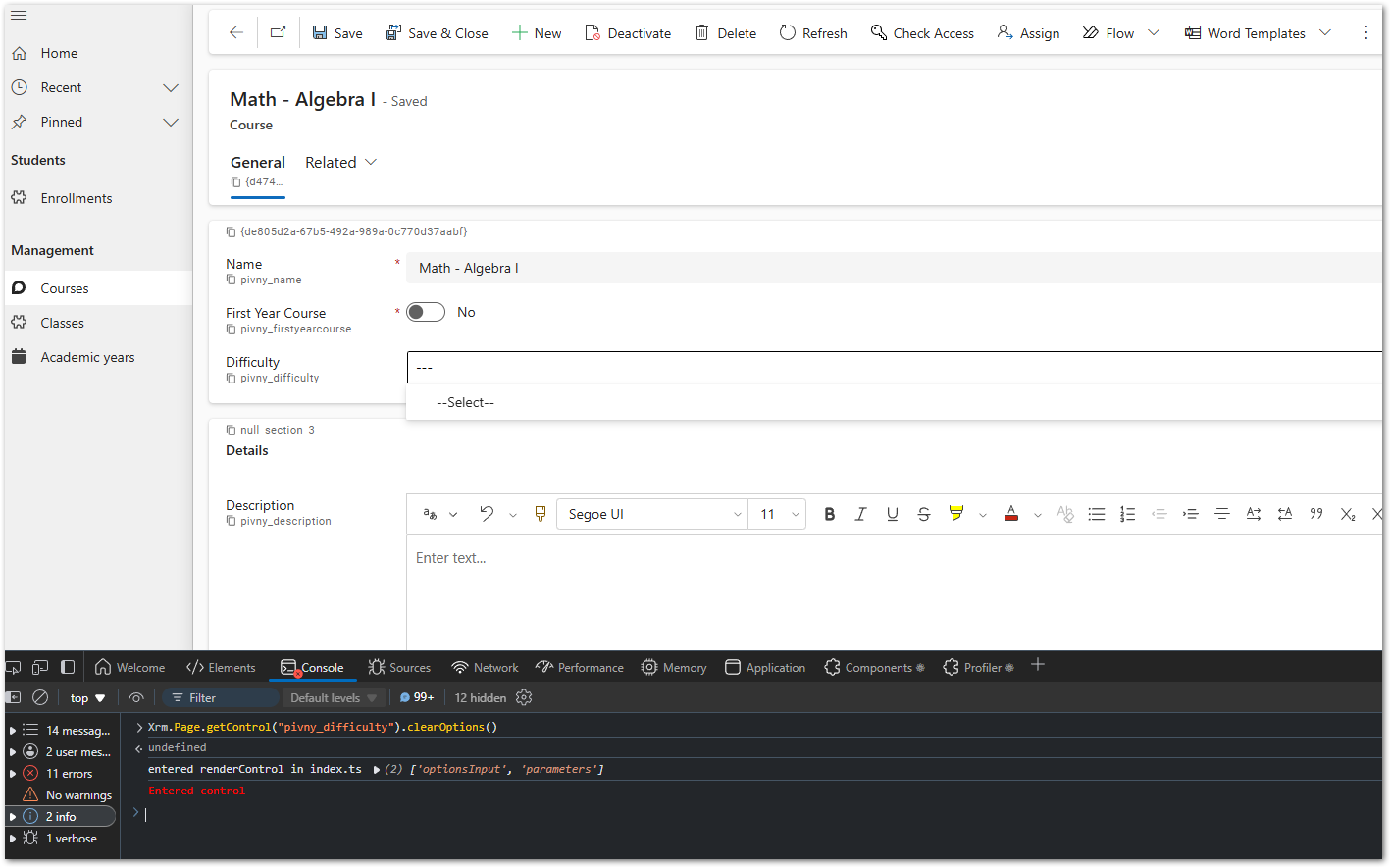Toggle First Year Course switch
Image resolution: width=1391 pixels, height=868 pixels.
(x=426, y=312)
